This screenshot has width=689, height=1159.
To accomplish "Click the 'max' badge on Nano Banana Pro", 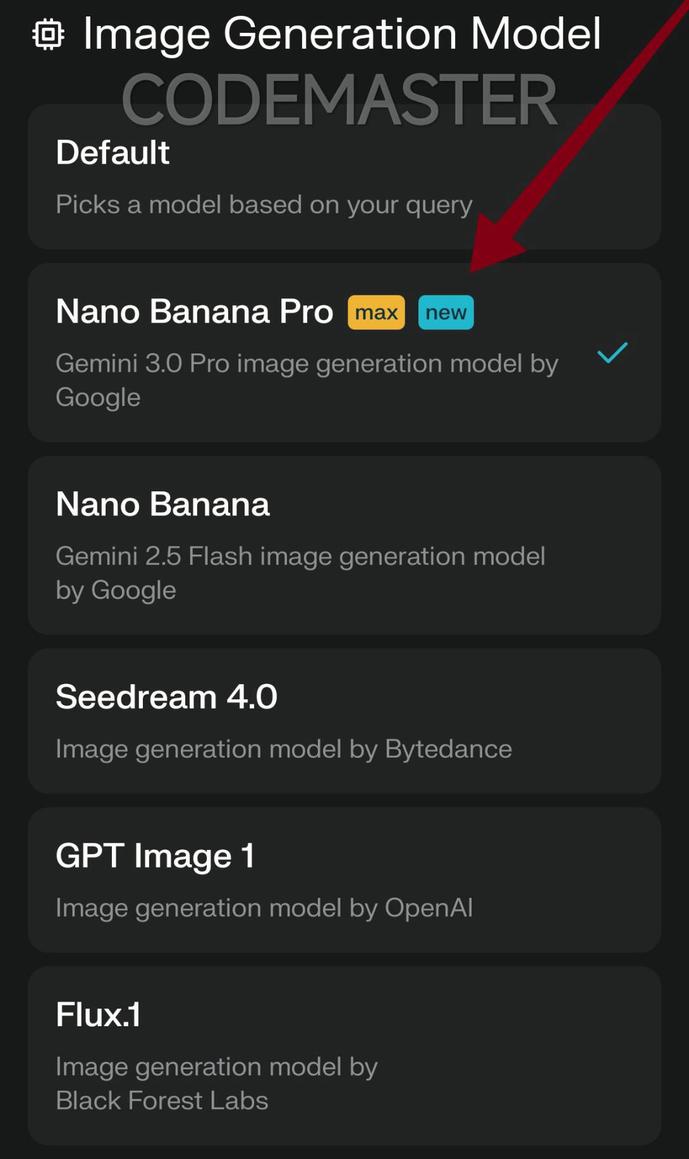I will [376, 312].
